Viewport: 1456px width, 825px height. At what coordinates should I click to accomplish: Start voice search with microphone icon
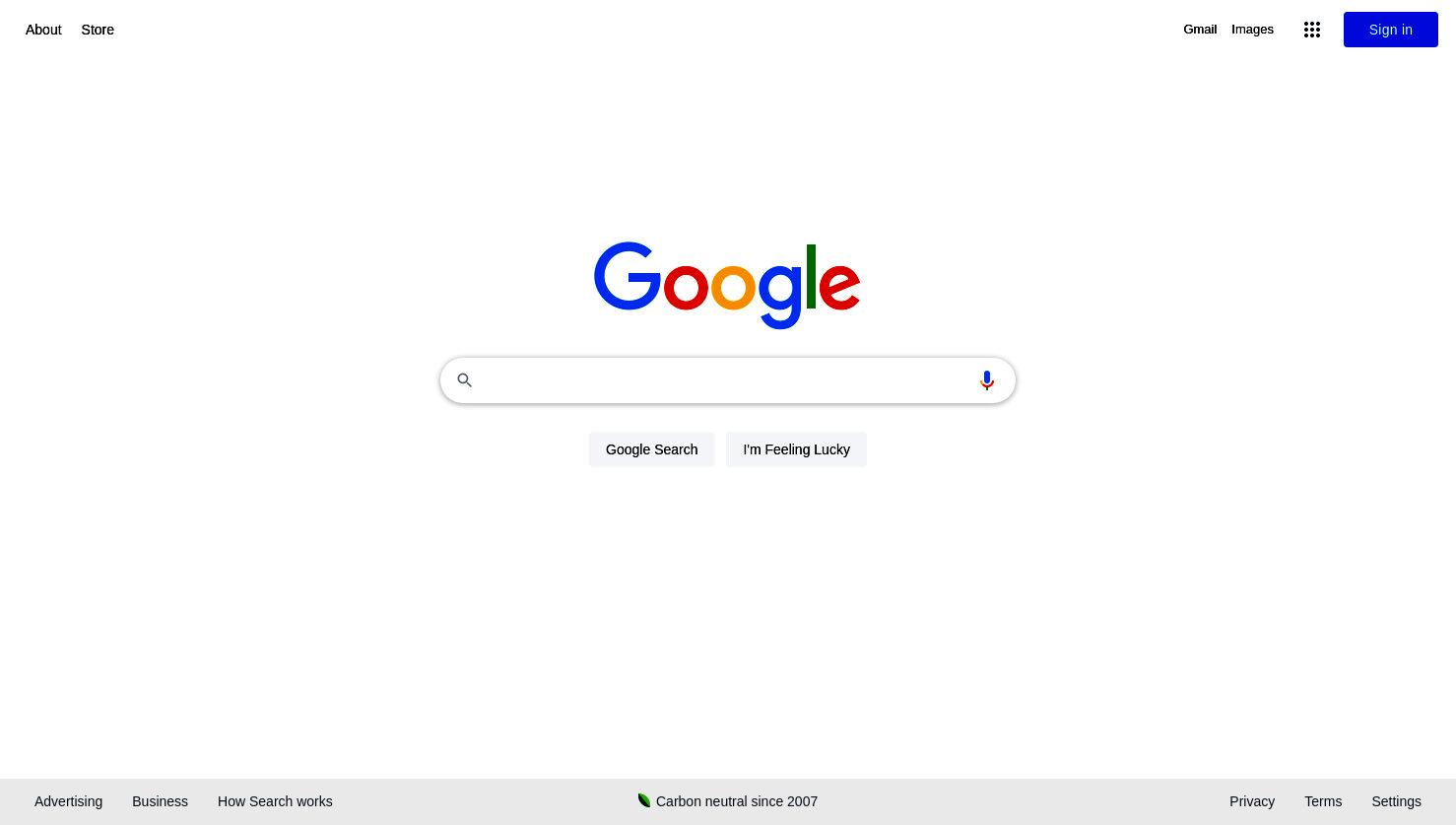(986, 380)
